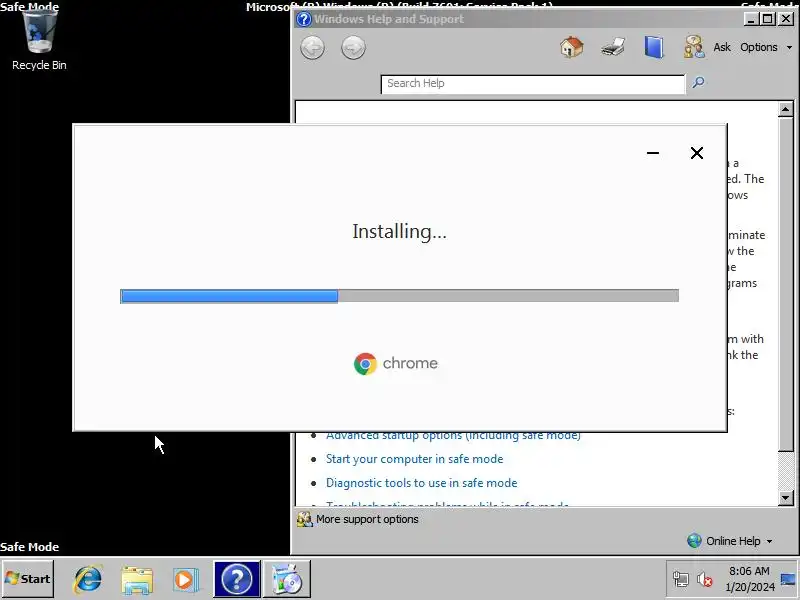Go back in Windows Help and Support

click(x=312, y=48)
